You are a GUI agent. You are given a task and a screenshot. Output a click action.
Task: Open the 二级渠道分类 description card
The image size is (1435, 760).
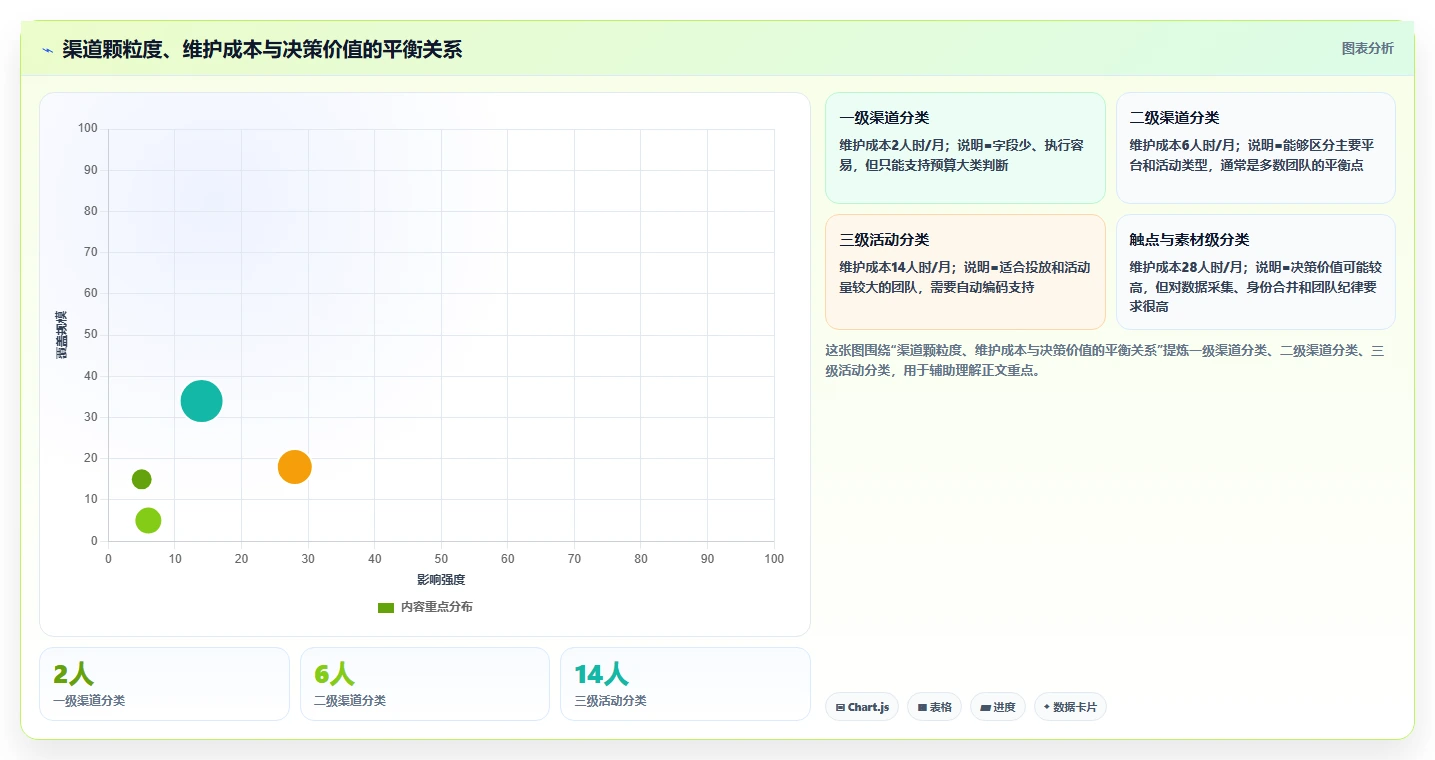pyautogui.click(x=1255, y=148)
